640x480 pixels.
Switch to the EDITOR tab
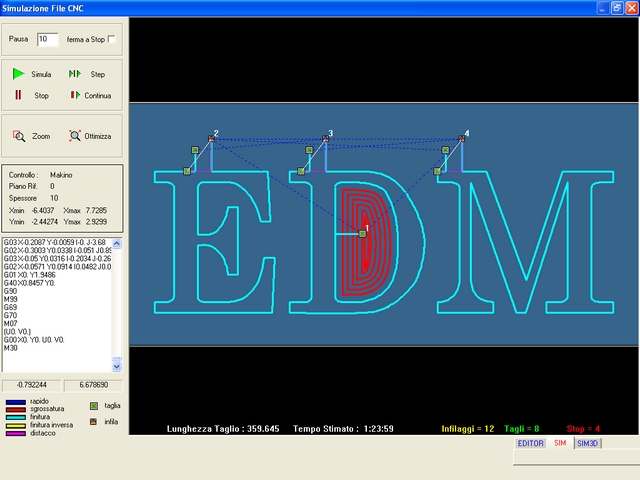tap(530, 443)
